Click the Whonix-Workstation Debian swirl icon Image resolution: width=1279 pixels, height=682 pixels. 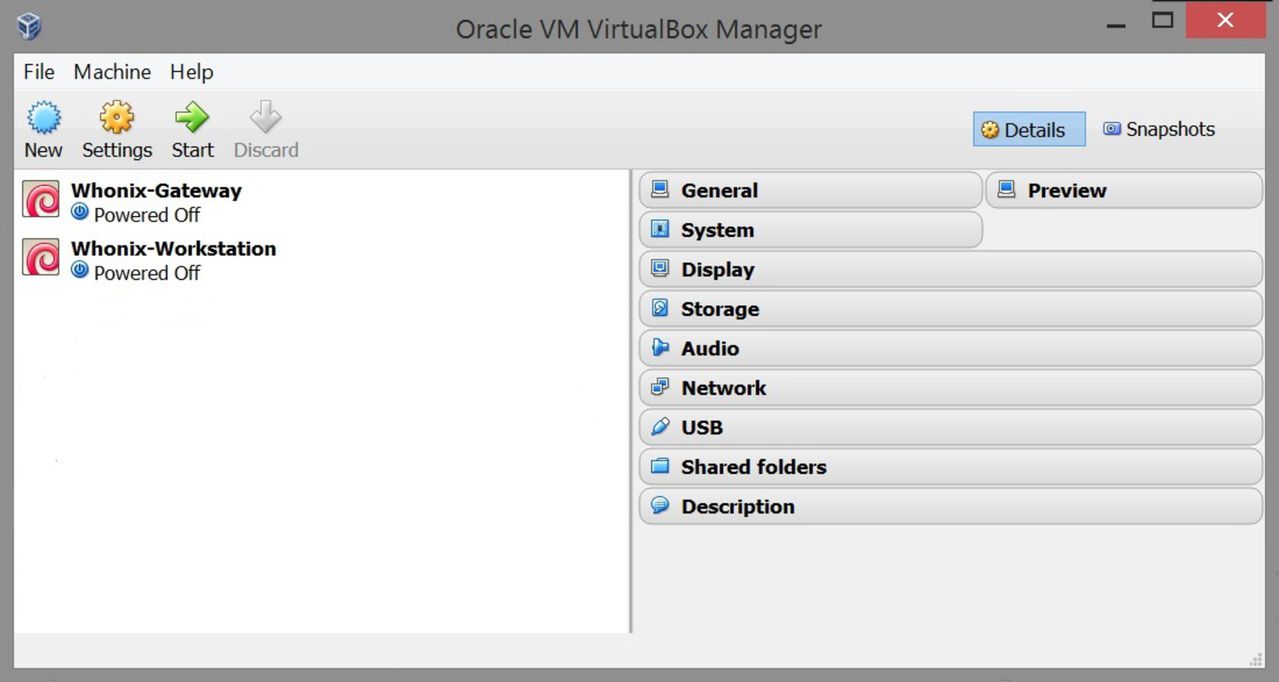pyautogui.click(x=41, y=258)
